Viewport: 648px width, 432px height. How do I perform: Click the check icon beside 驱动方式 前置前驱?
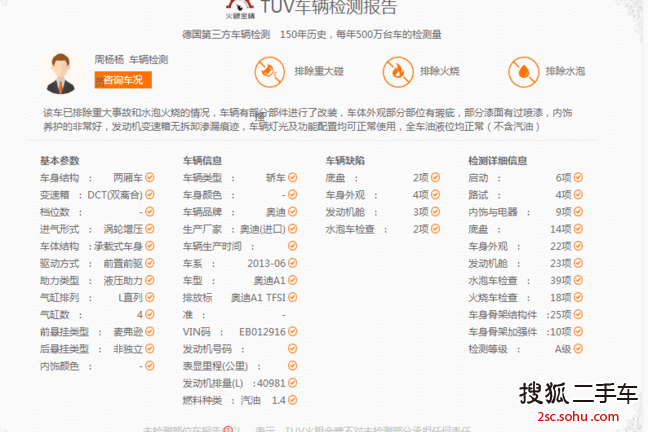tap(150, 263)
